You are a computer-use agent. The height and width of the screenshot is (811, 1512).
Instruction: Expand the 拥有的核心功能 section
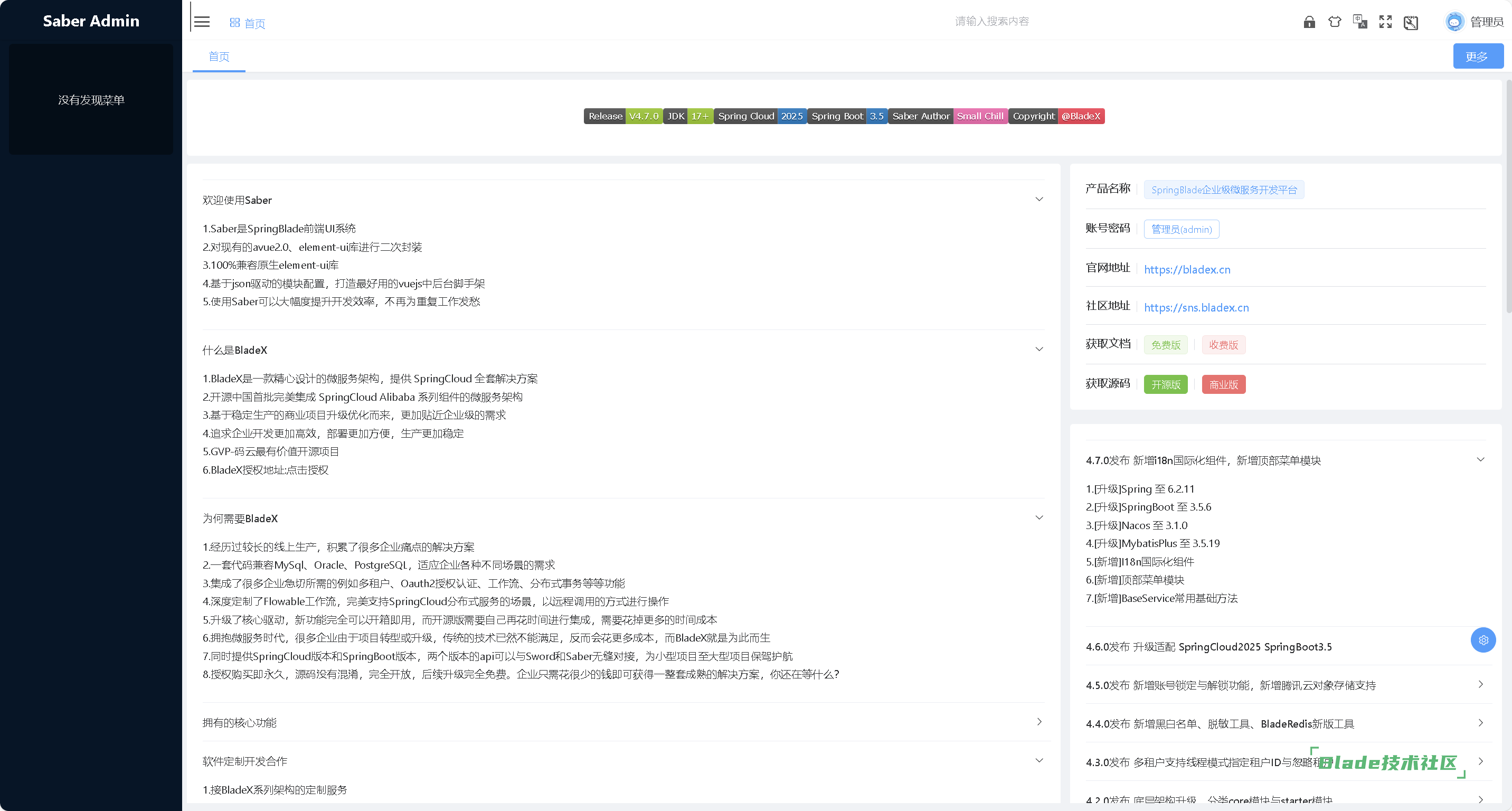(1038, 722)
